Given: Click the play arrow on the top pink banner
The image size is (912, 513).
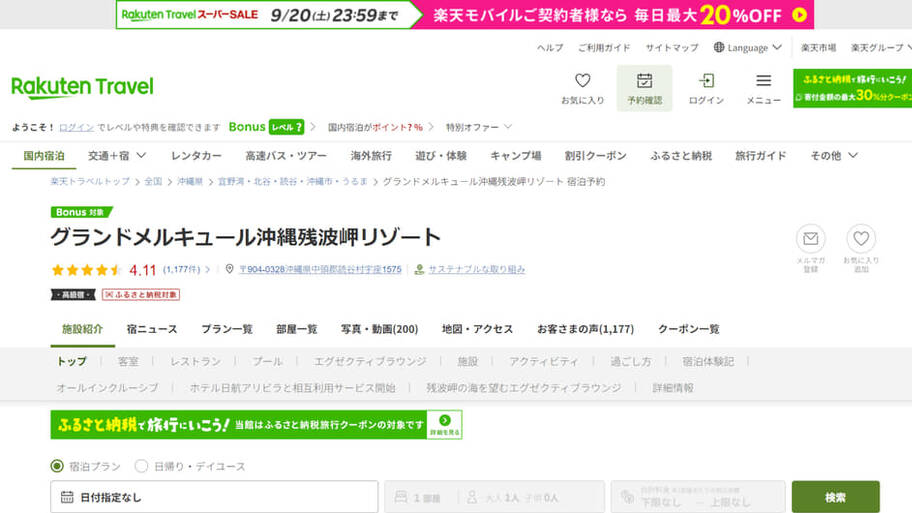Looking at the screenshot, I should tap(800, 15).
